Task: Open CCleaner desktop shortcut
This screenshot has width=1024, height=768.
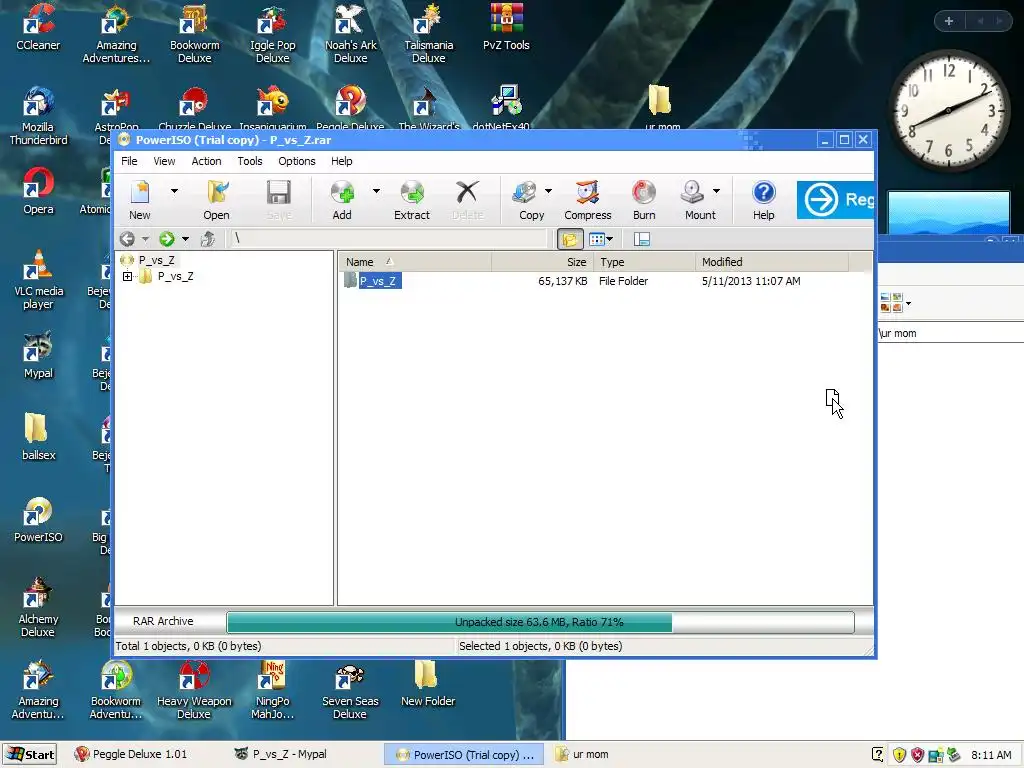Action: (x=39, y=27)
